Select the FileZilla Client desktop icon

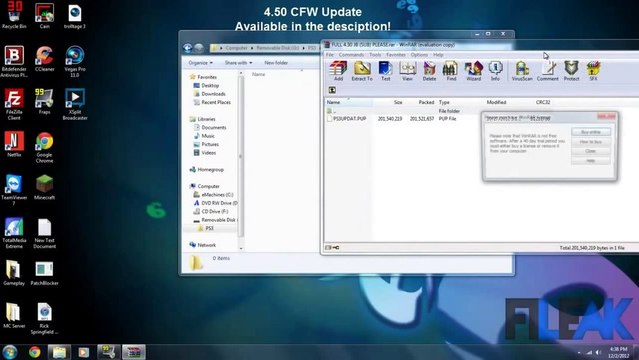(14, 104)
